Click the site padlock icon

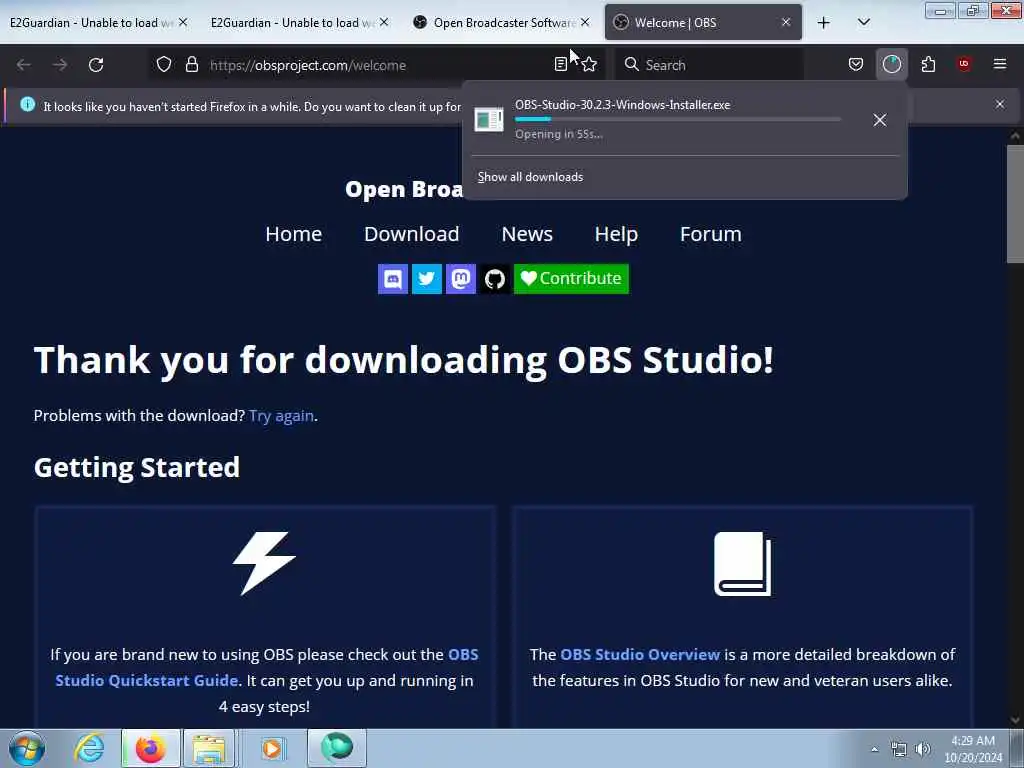pos(191,65)
